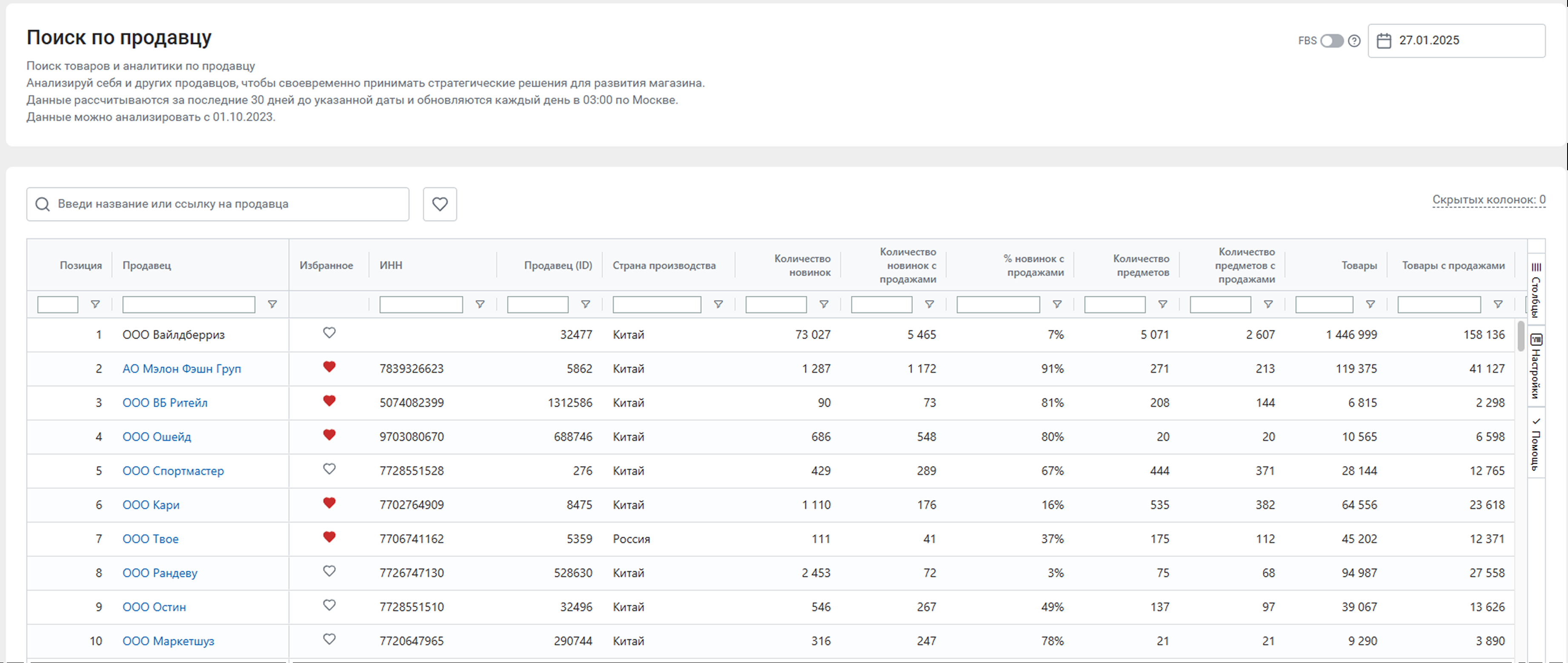Click the ИНН filter input box
This screenshot has width=1568, height=663.
[x=421, y=304]
